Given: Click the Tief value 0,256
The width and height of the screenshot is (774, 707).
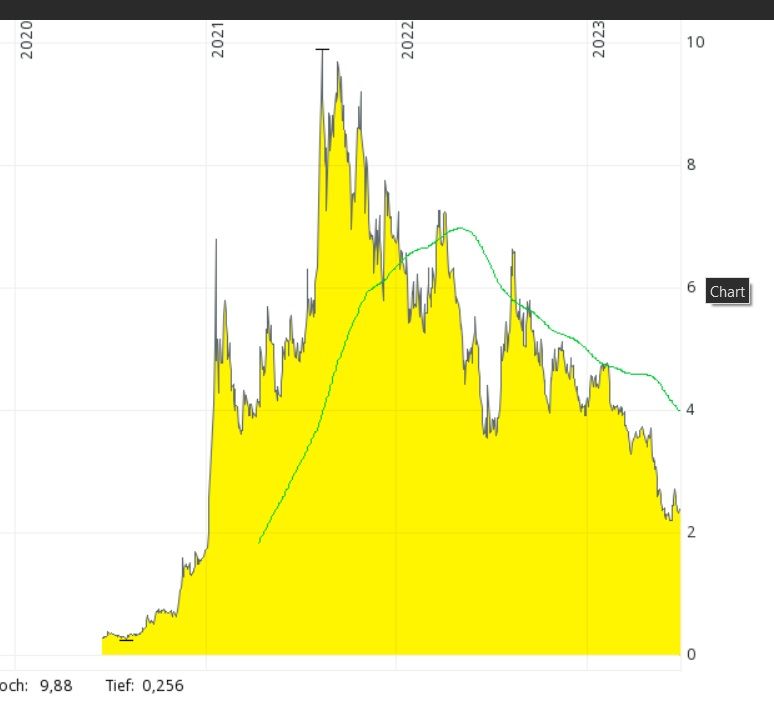Looking at the screenshot, I should coord(163,686).
